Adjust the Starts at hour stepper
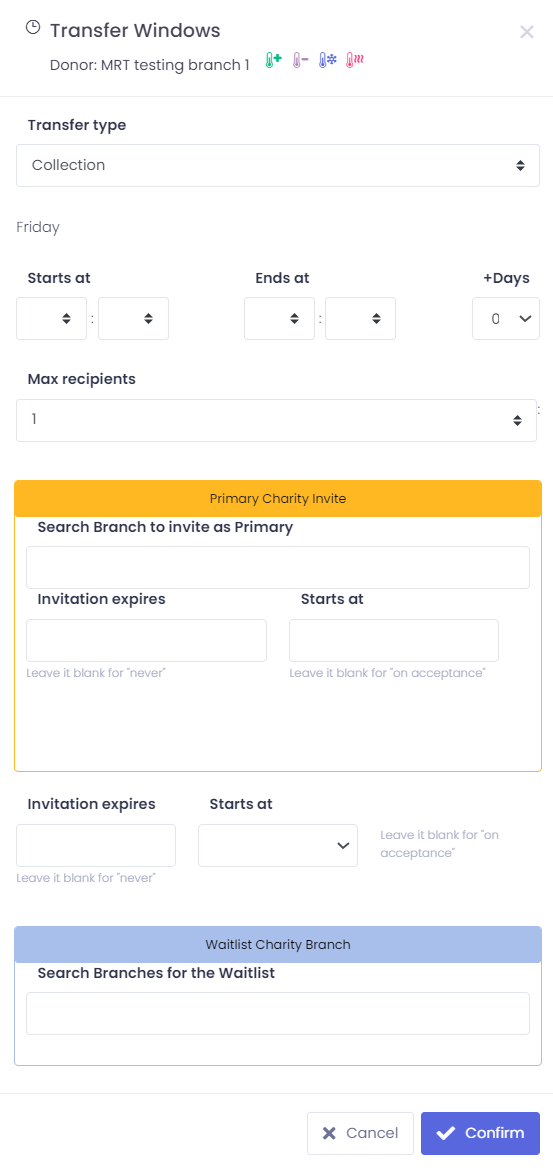The width and height of the screenshot is (553, 1168). 51,319
